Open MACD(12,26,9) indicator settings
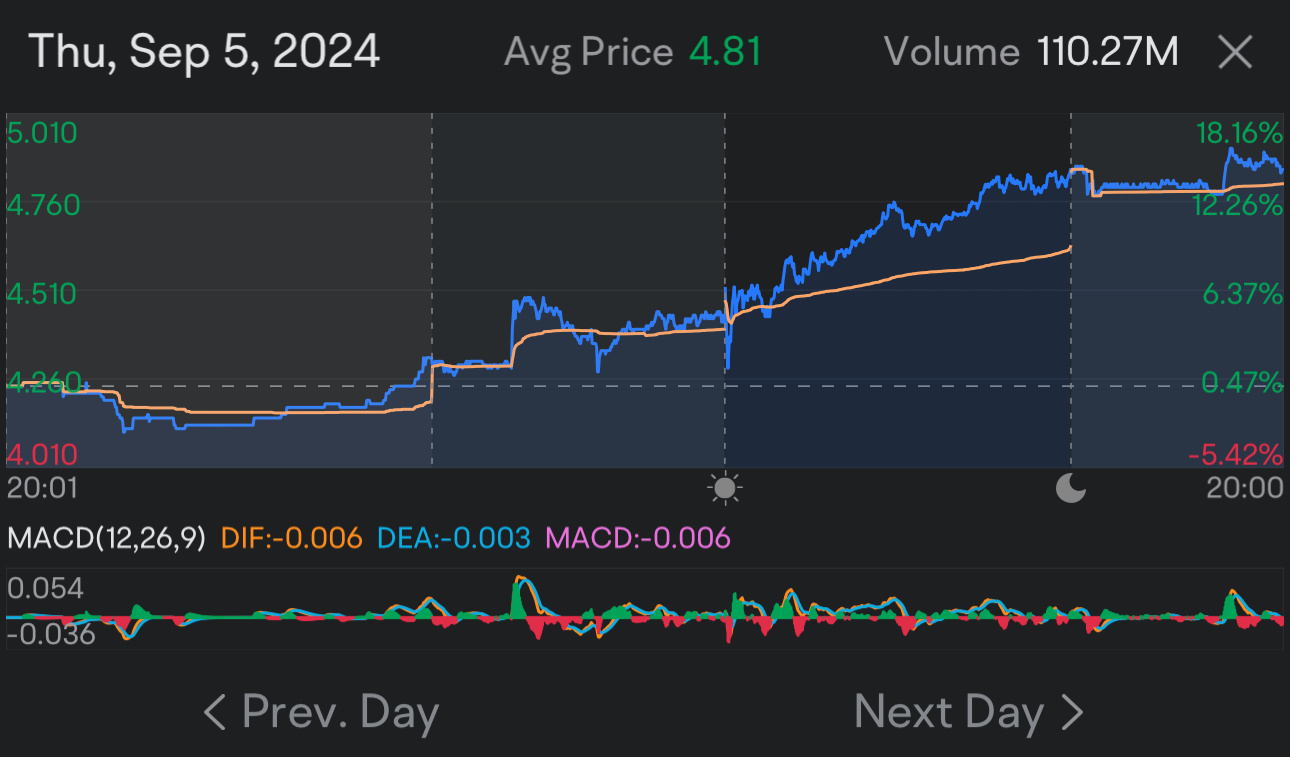 (106, 539)
